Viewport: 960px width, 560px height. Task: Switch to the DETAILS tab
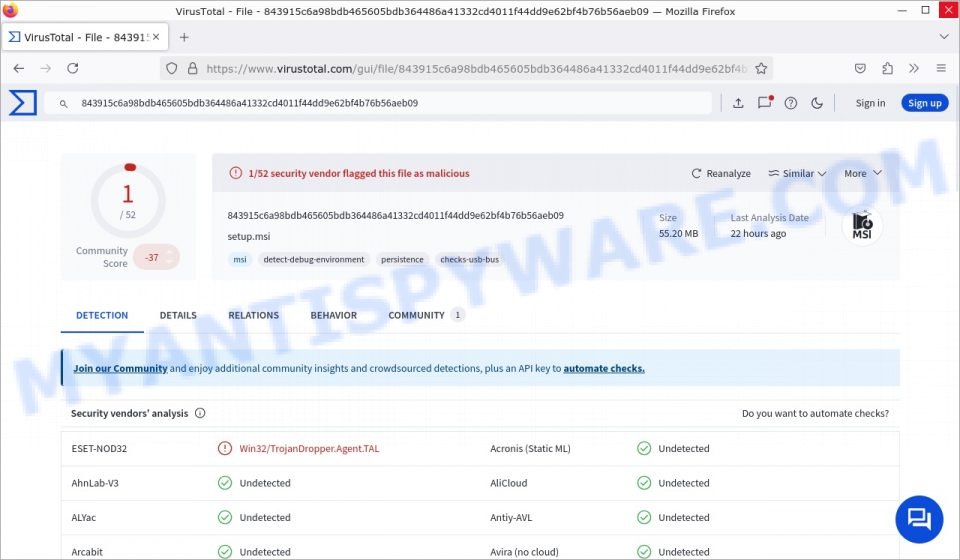point(178,316)
